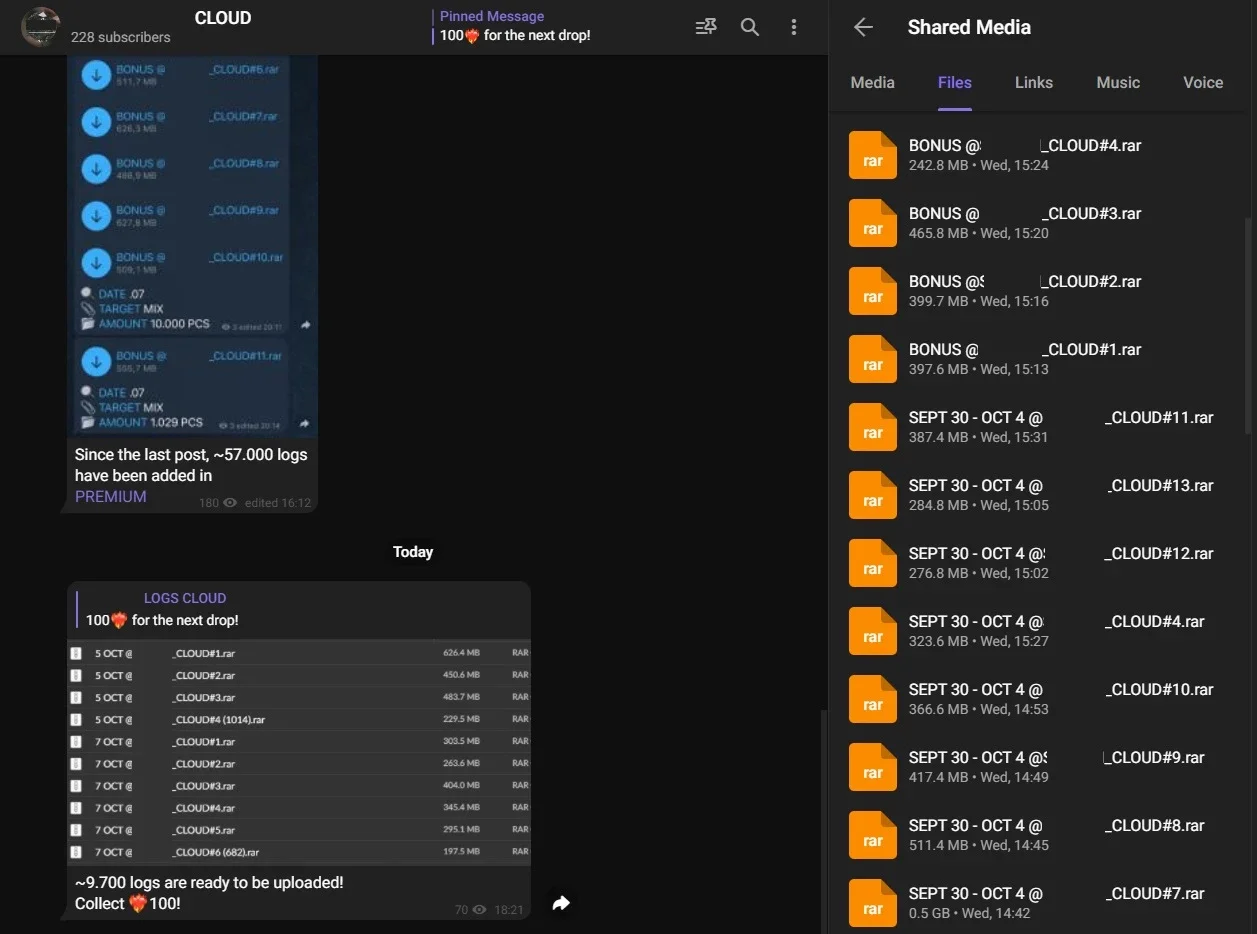Click rar icon of BONUS _CLOUD#1.rar
Image resolution: width=1257 pixels, height=934 pixels.
[x=873, y=359]
